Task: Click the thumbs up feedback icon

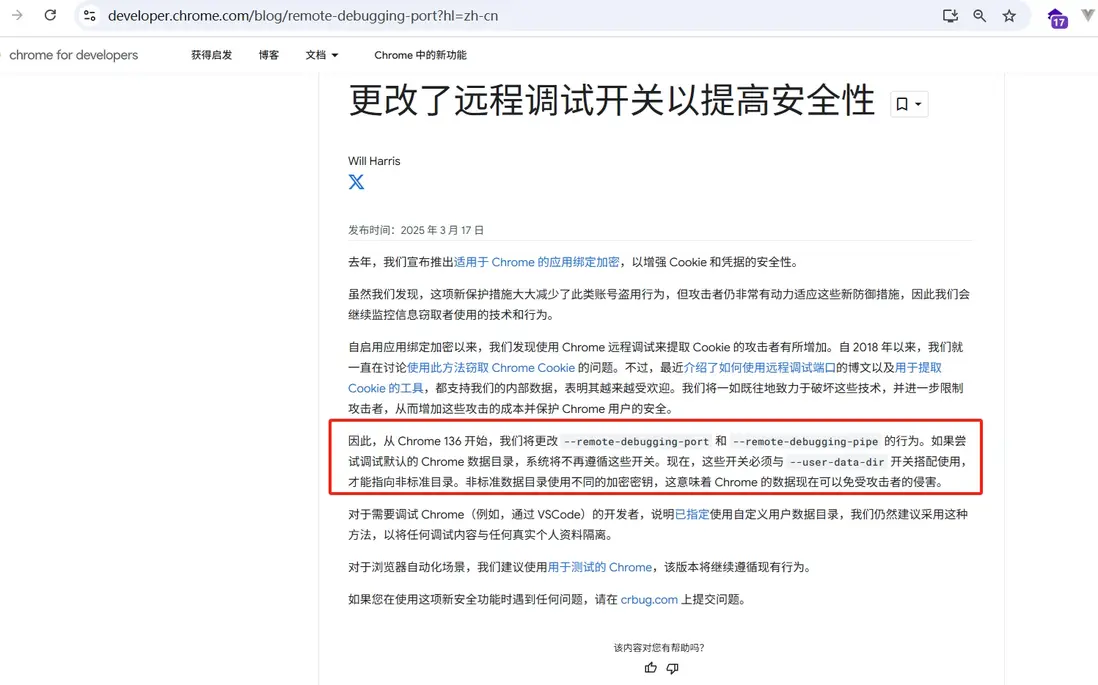Action: (651, 668)
